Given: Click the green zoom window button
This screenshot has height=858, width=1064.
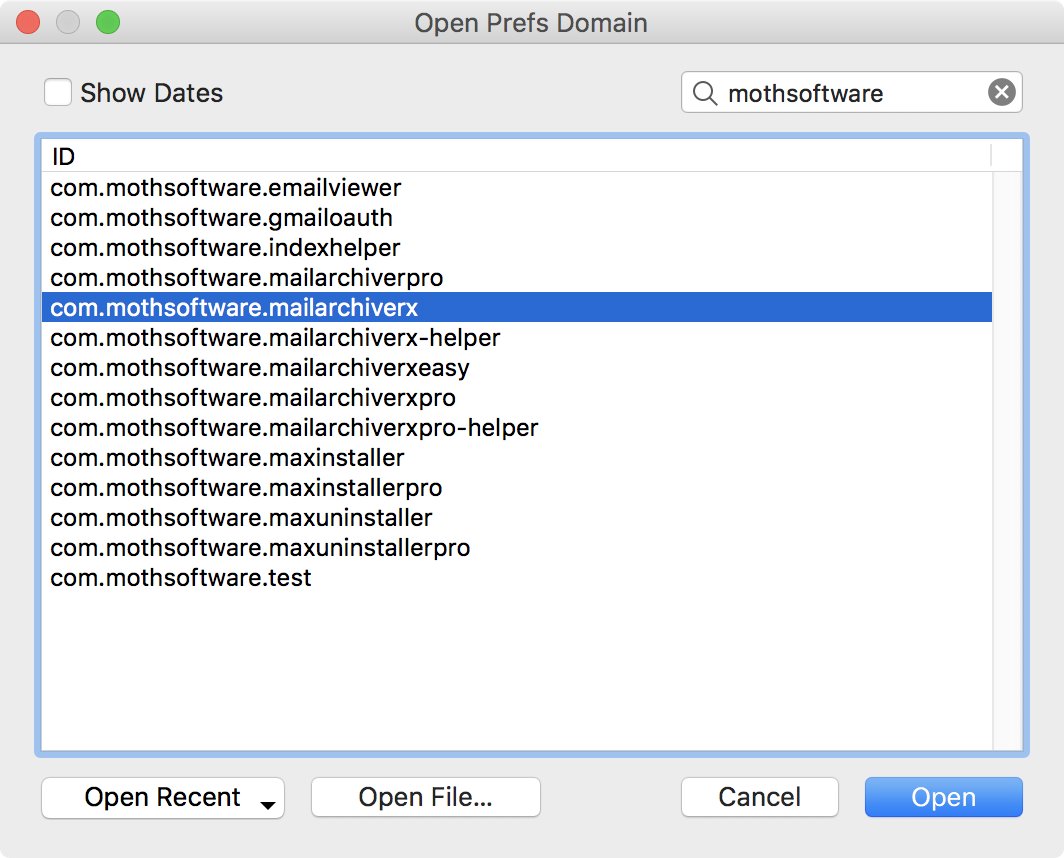Looking at the screenshot, I should [107, 22].
